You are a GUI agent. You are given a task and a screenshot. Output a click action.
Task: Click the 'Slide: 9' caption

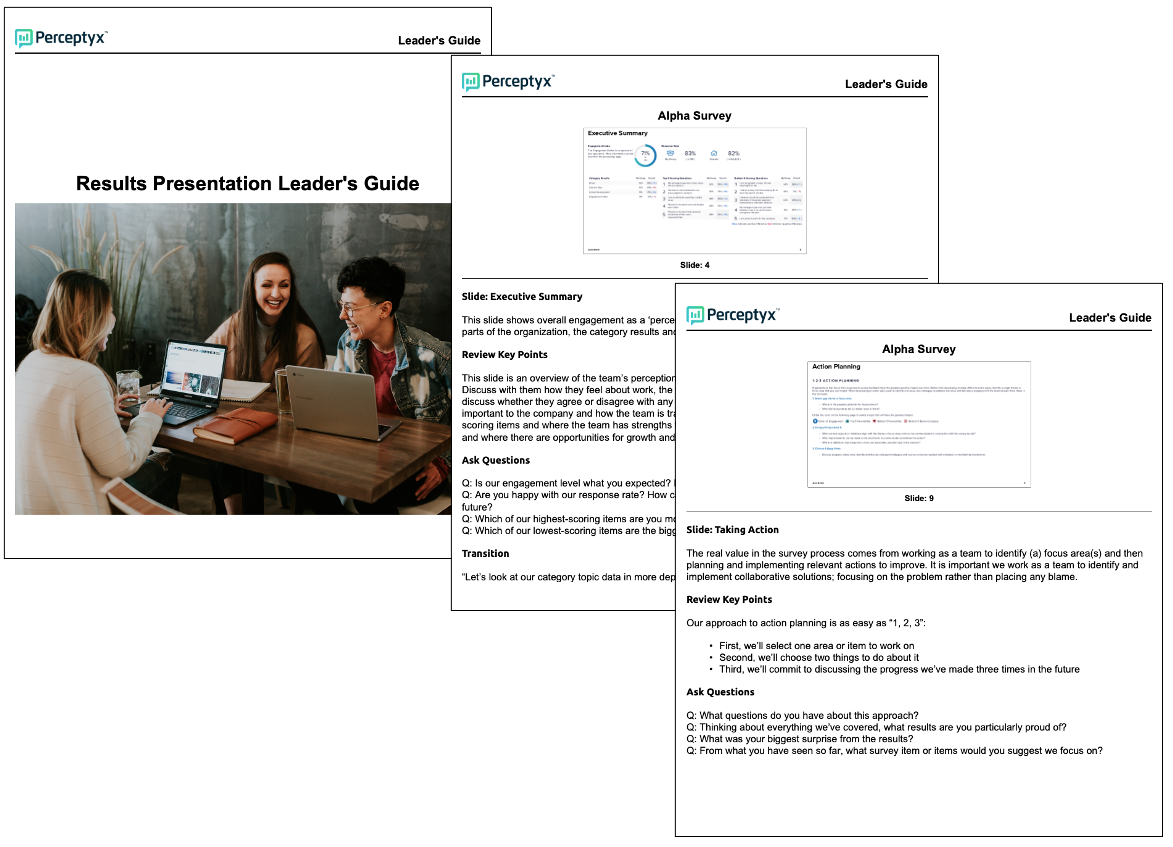pos(919,498)
